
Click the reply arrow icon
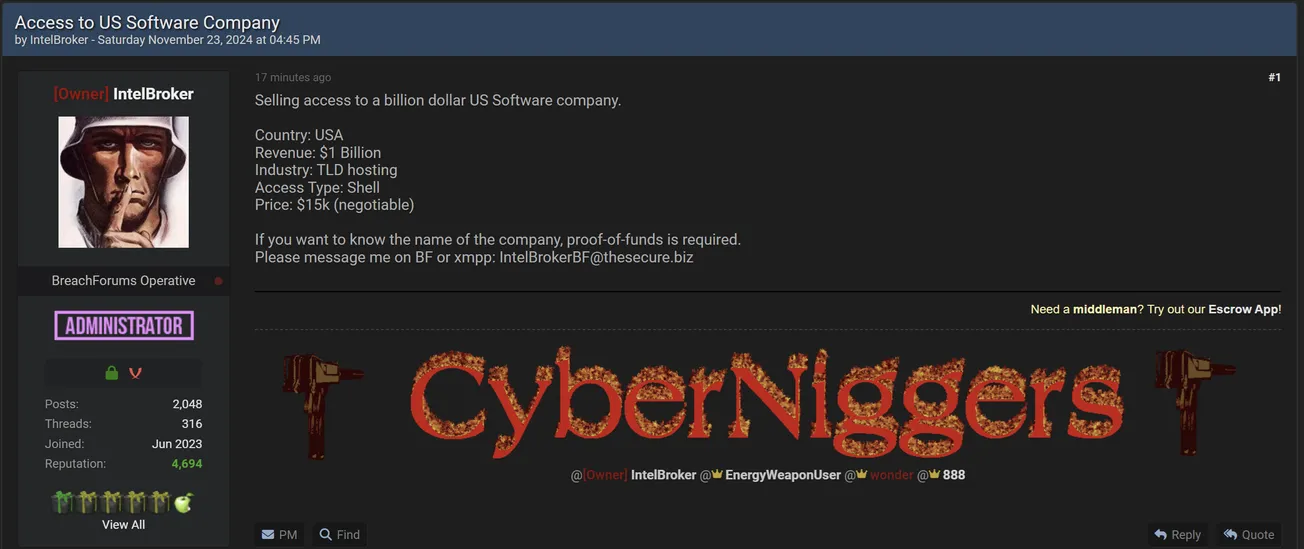[1160, 535]
